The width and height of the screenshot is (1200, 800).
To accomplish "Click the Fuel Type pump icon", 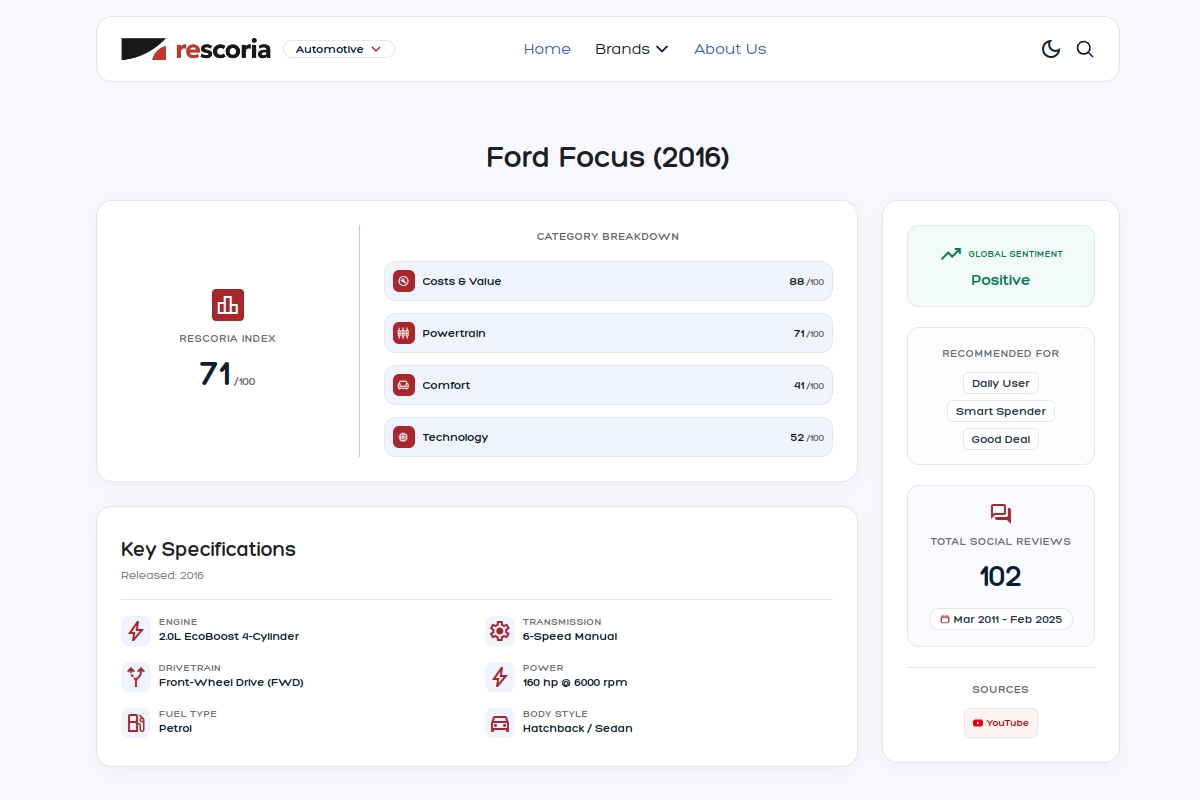I will point(136,723).
